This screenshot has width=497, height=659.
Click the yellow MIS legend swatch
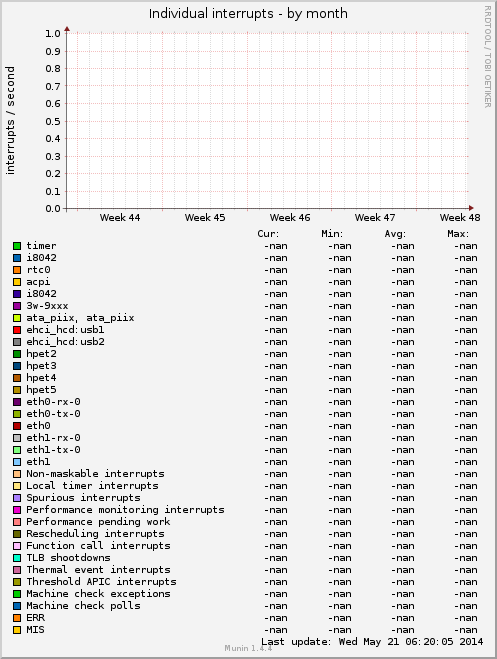pyautogui.click(x=17, y=630)
